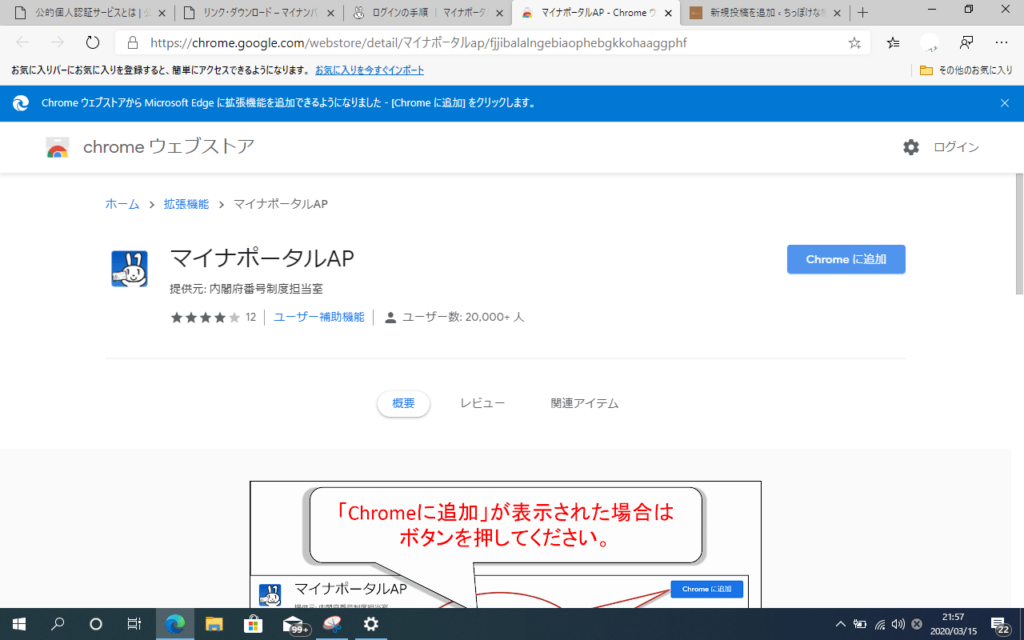
Task: Open the user profile icon
Action: pos(929,43)
